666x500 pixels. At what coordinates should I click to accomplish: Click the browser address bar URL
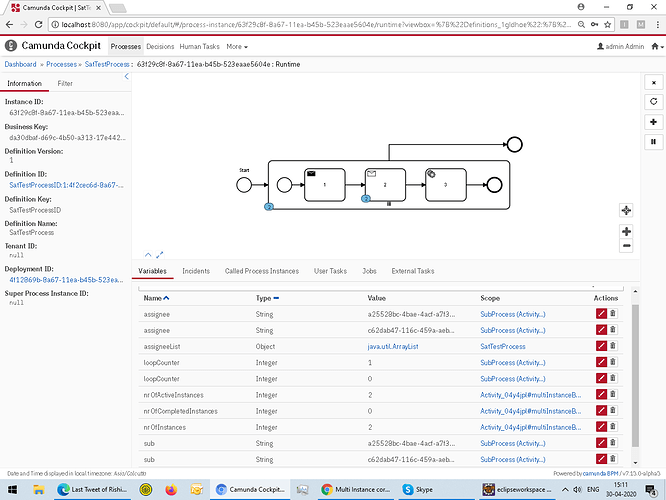(316, 25)
